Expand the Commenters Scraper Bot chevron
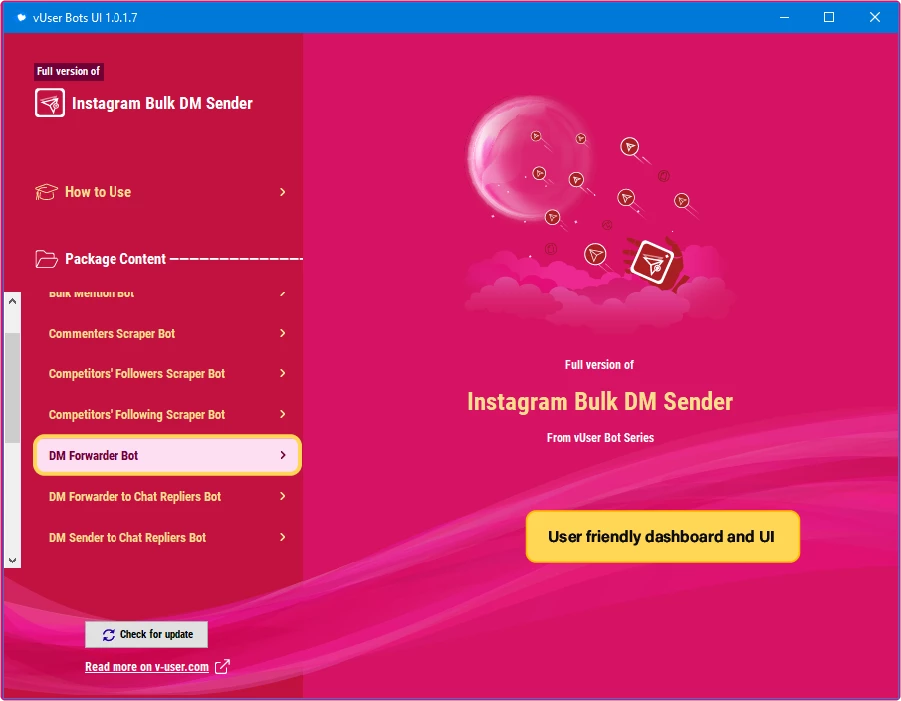 point(283,333)
